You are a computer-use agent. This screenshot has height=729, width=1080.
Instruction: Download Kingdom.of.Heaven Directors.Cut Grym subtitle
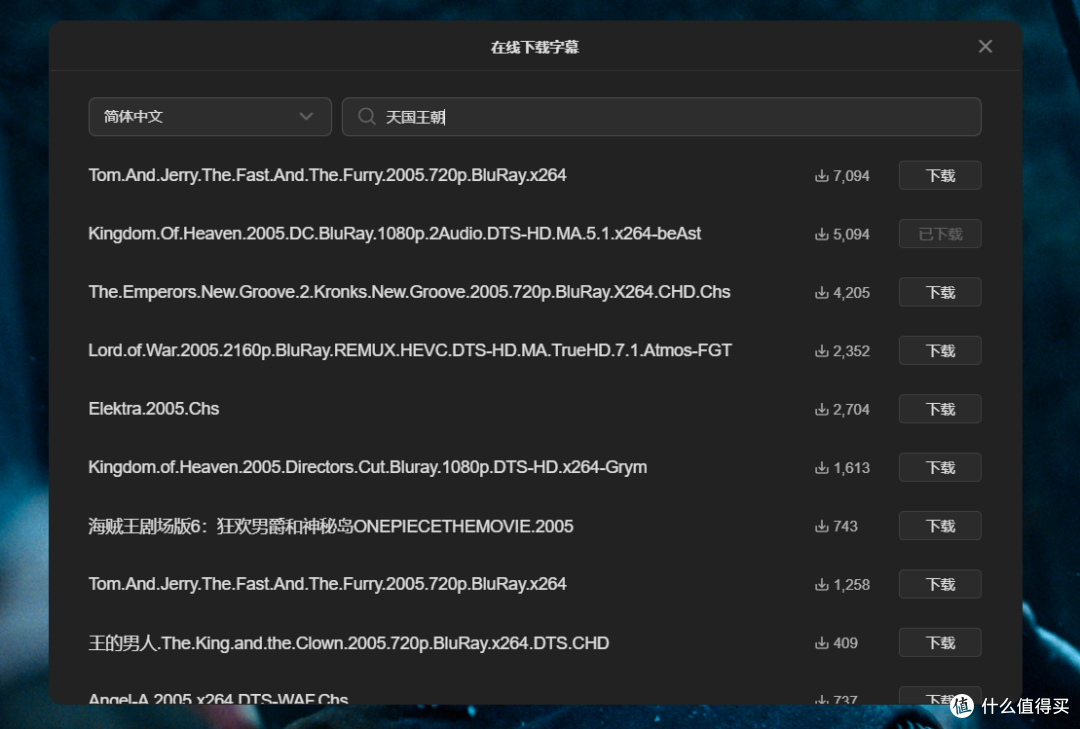[x=939, y=468]
